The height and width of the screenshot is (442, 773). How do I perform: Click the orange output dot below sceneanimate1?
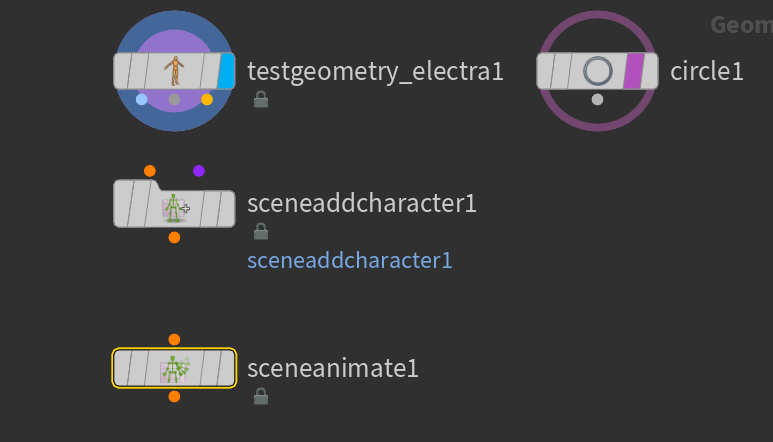click(174, 397)
